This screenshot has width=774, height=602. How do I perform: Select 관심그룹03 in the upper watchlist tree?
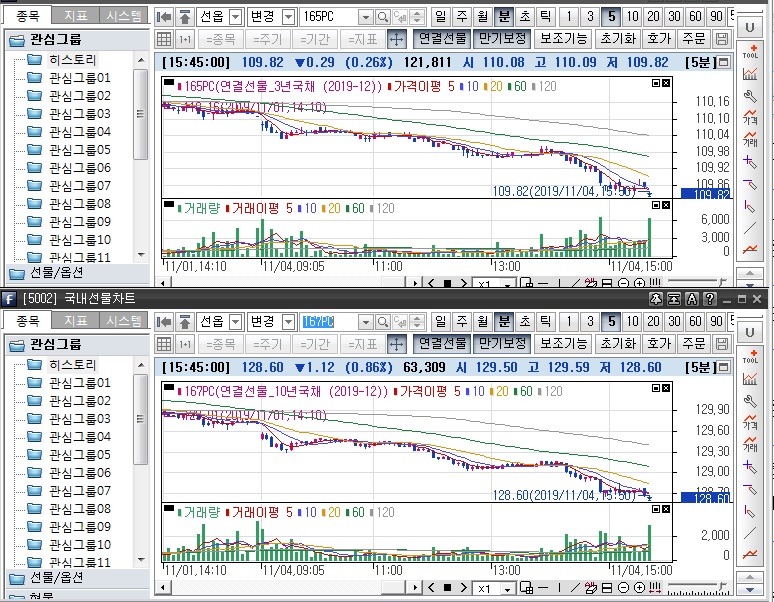pos(79,114)
